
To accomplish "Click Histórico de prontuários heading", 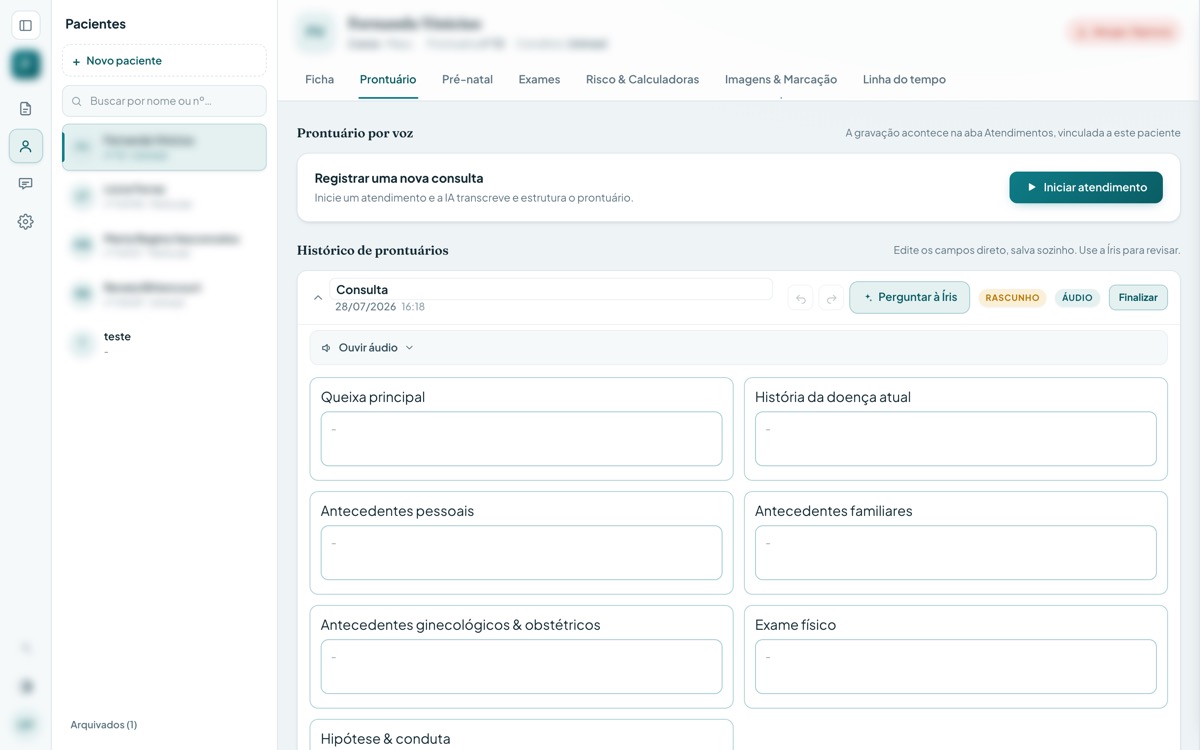I will (x=373, y=251).
